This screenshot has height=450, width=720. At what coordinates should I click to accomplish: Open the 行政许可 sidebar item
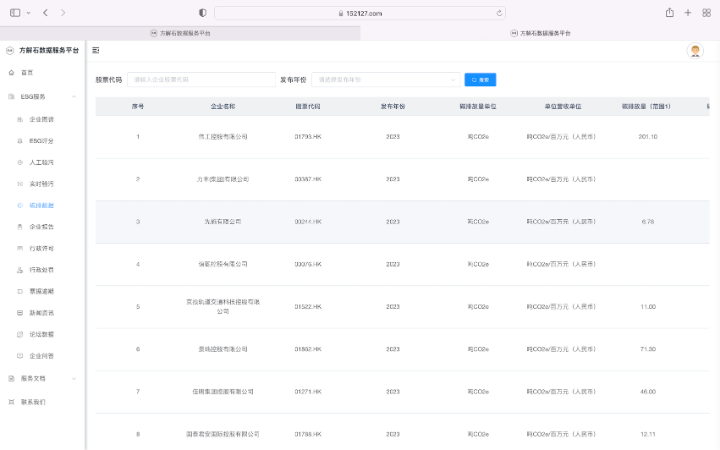pyautogui.click(x=42, y=248)
